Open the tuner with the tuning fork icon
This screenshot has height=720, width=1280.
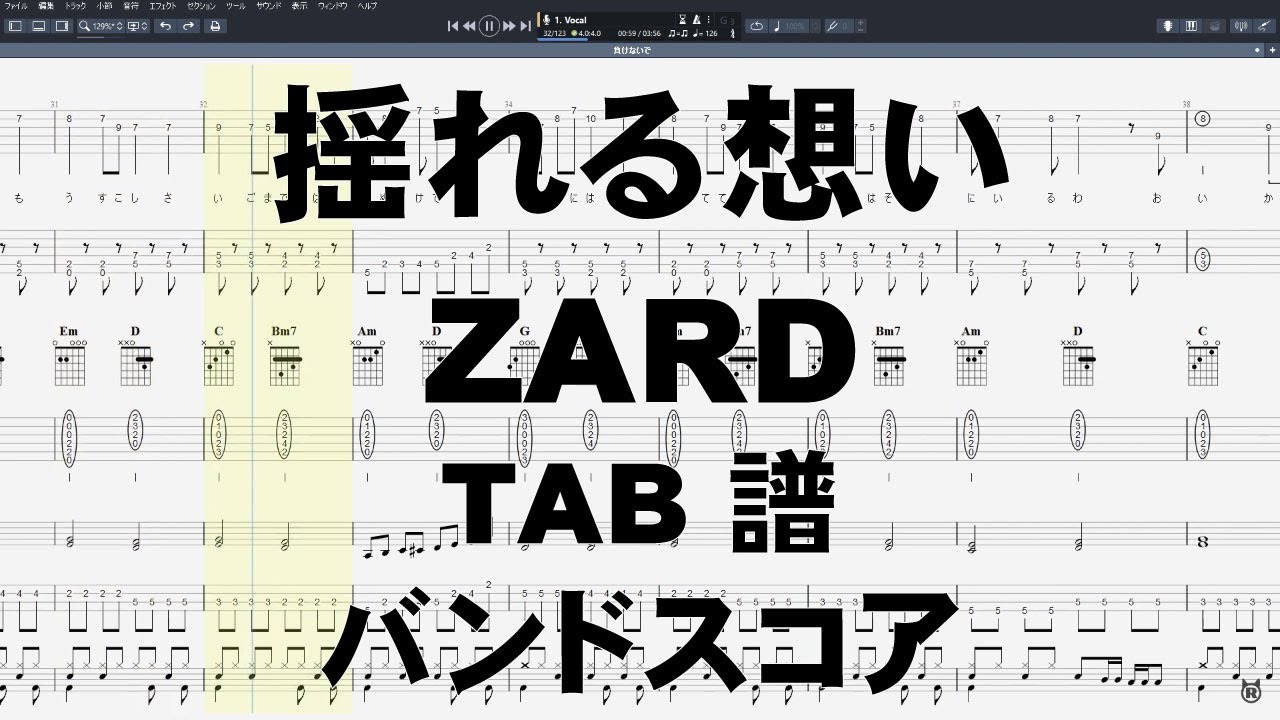click(x=832, y=26)
